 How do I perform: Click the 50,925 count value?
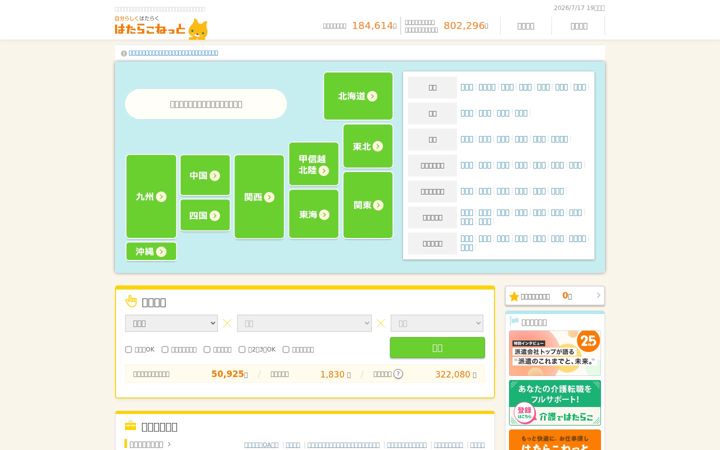click(227, 374)
